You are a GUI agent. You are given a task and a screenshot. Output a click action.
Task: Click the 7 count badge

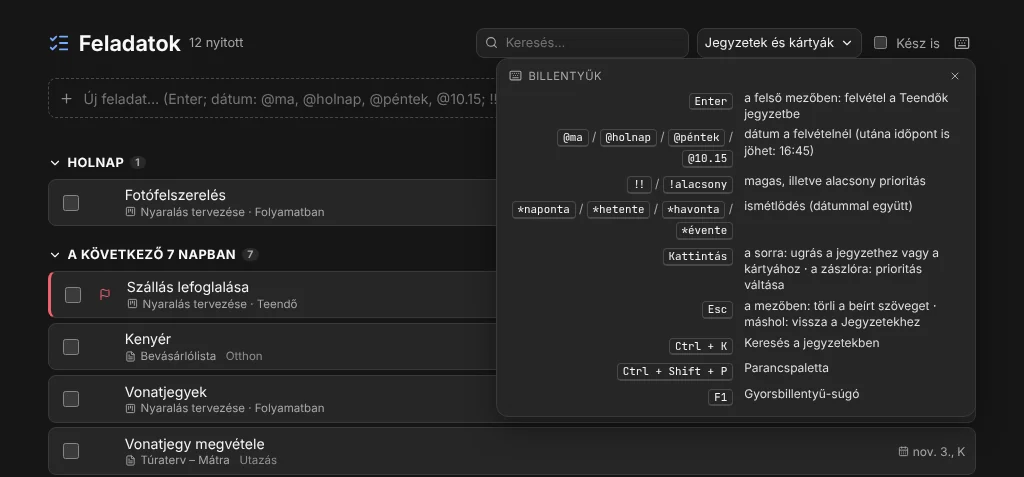tap(249, 255)
